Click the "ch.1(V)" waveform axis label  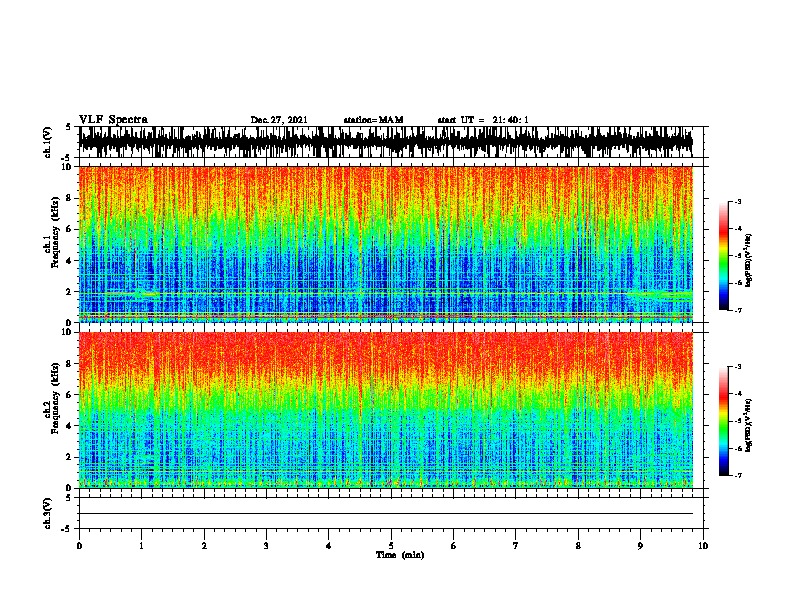[x=47, y=142]
